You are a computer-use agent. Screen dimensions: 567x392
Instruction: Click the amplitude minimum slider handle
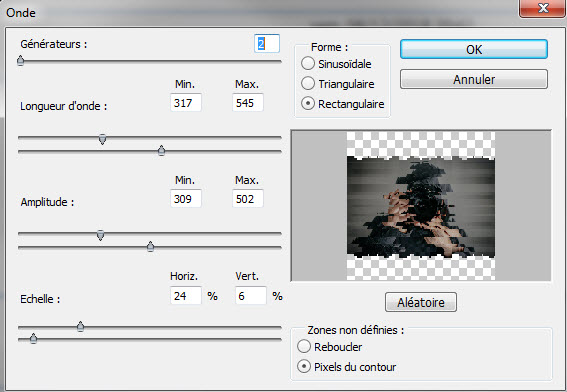pos(101,235)
